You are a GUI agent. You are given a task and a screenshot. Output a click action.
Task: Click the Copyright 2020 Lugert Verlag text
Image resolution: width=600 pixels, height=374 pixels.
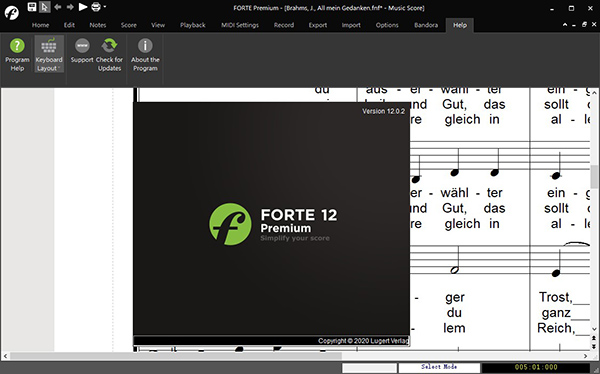[x=364, y=341]
